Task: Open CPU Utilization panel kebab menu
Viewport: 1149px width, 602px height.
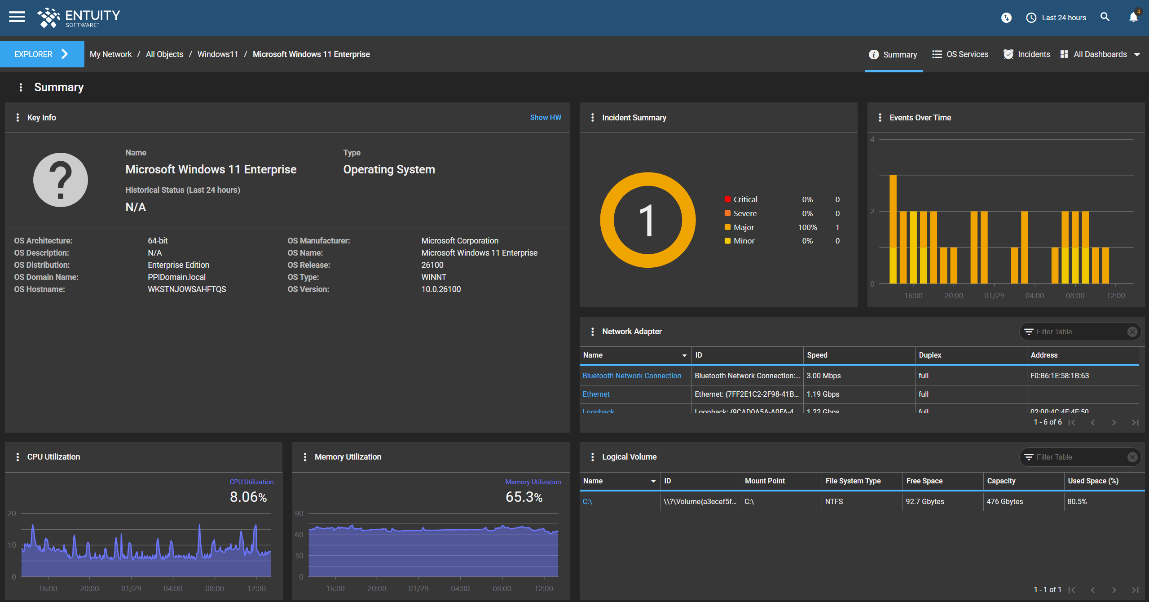Action: pyautogui.click(x=17, y=457)
